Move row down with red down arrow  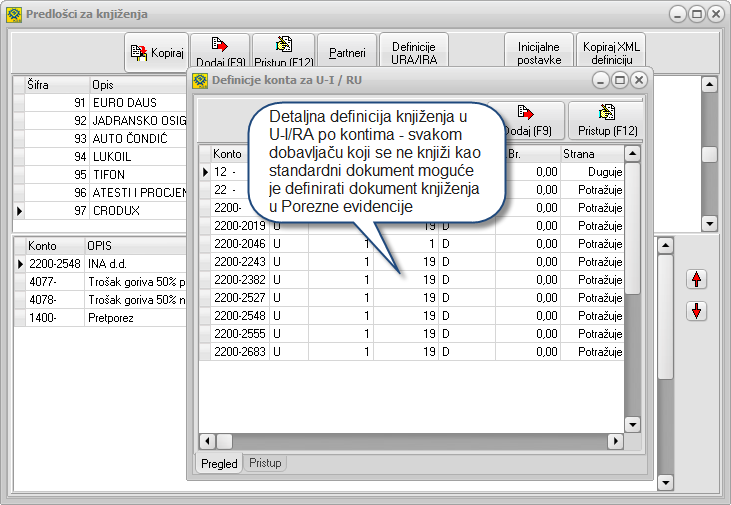698,311
